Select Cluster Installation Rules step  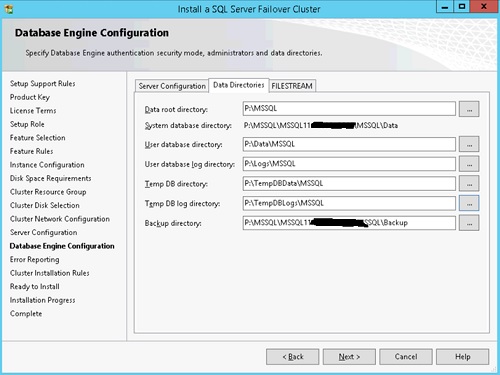click(x=50, y=273)
